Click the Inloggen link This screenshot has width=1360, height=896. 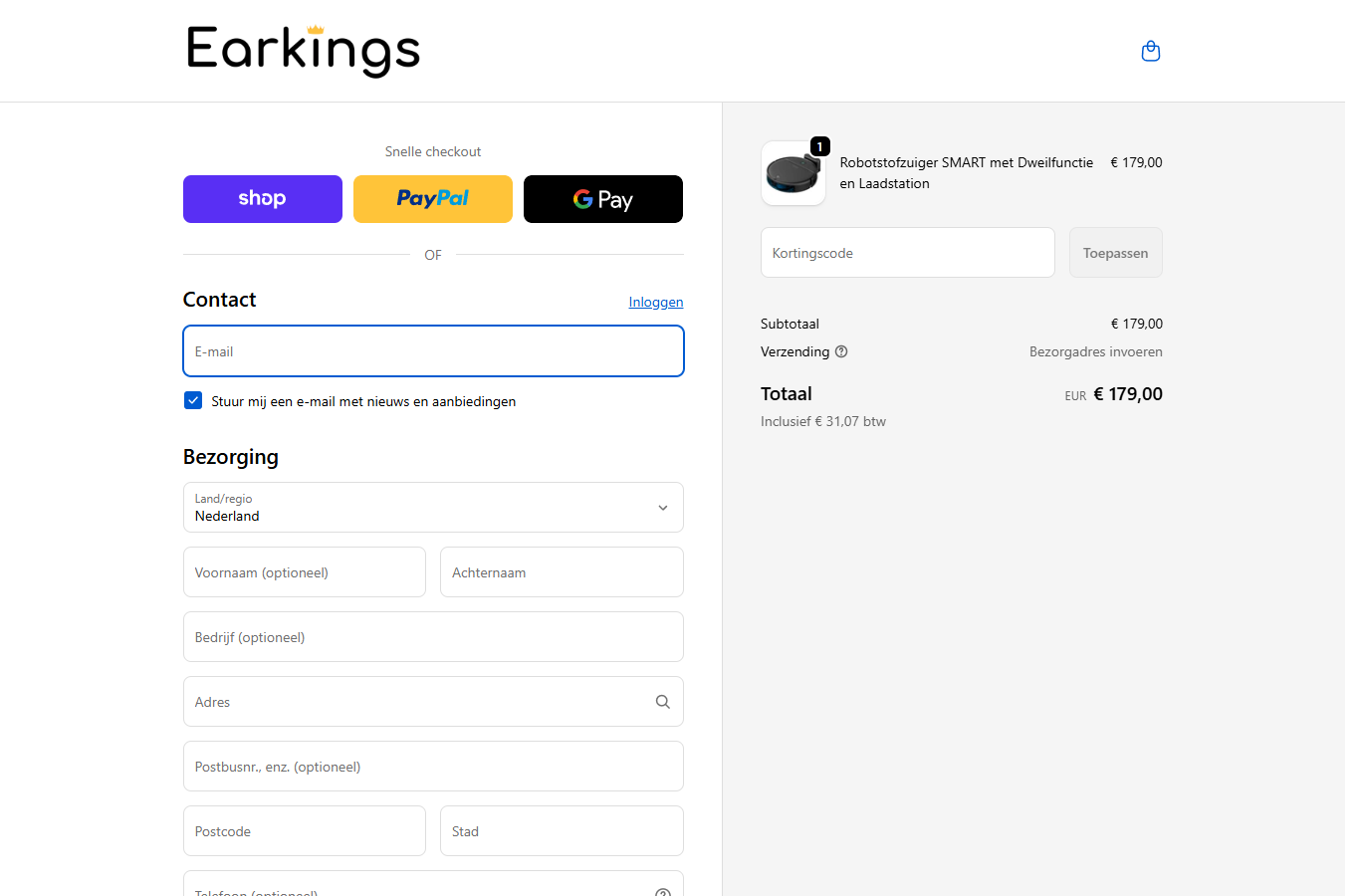[656, 302]
